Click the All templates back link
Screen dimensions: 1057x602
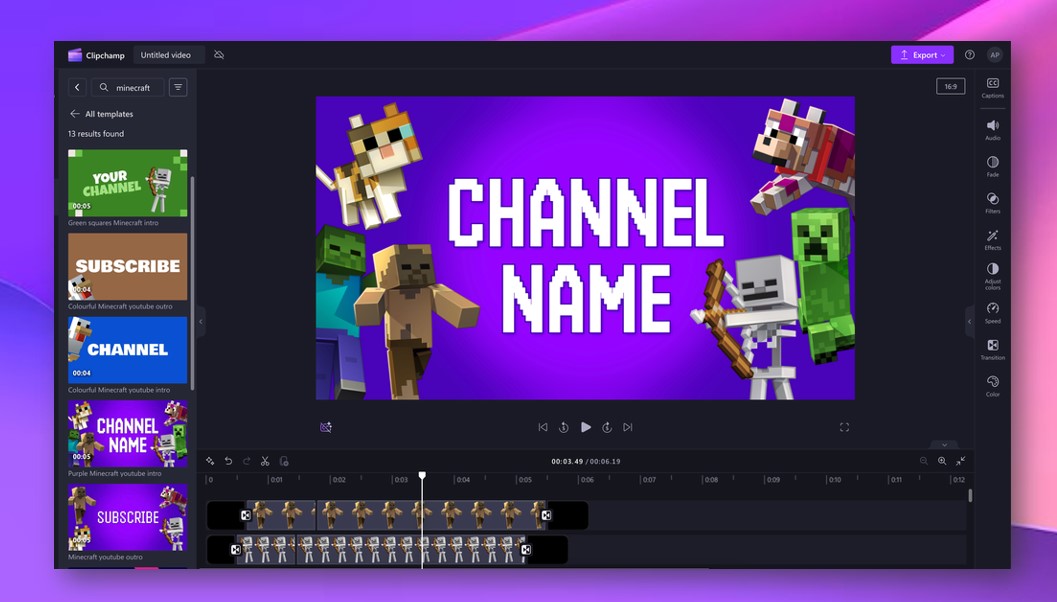tap(101, 114)
